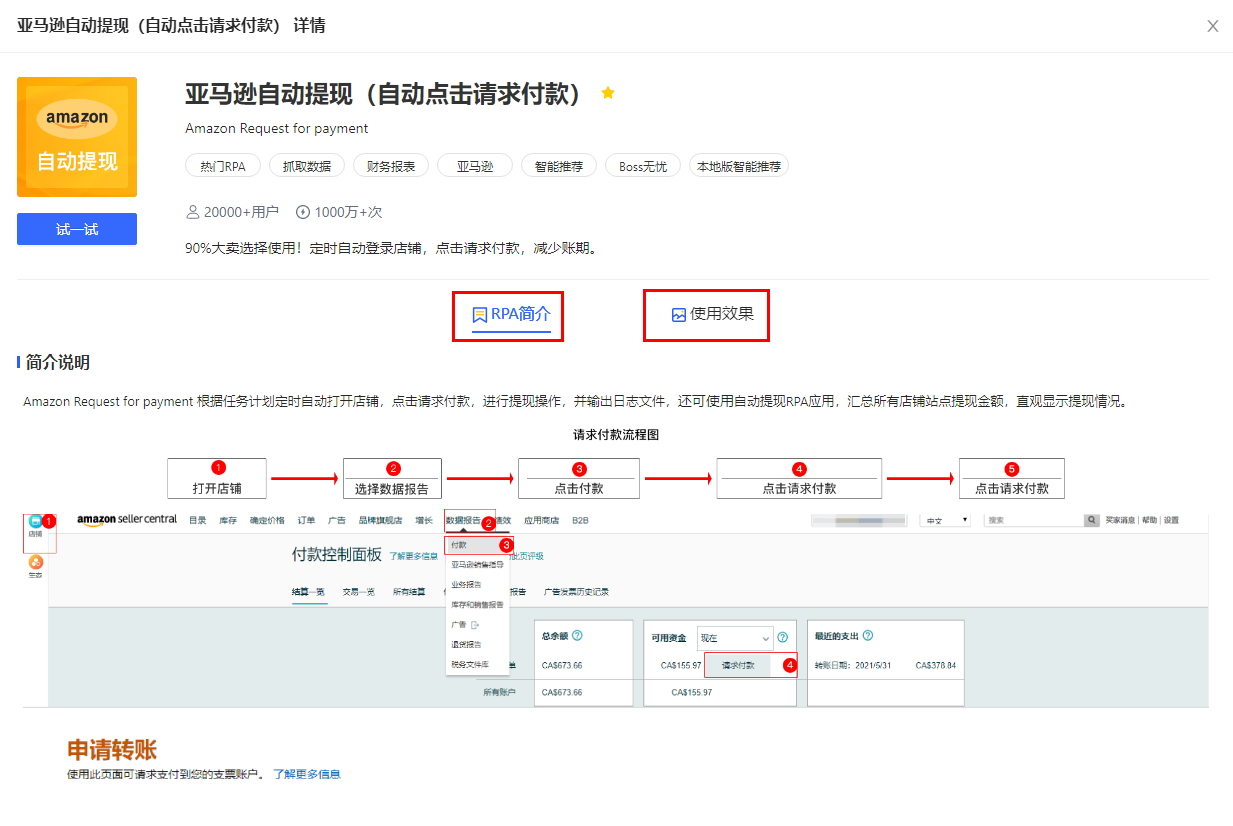Click the blue 试一试 button
The width and height of the screenshot is (1233, 826).
pos(77,229)
